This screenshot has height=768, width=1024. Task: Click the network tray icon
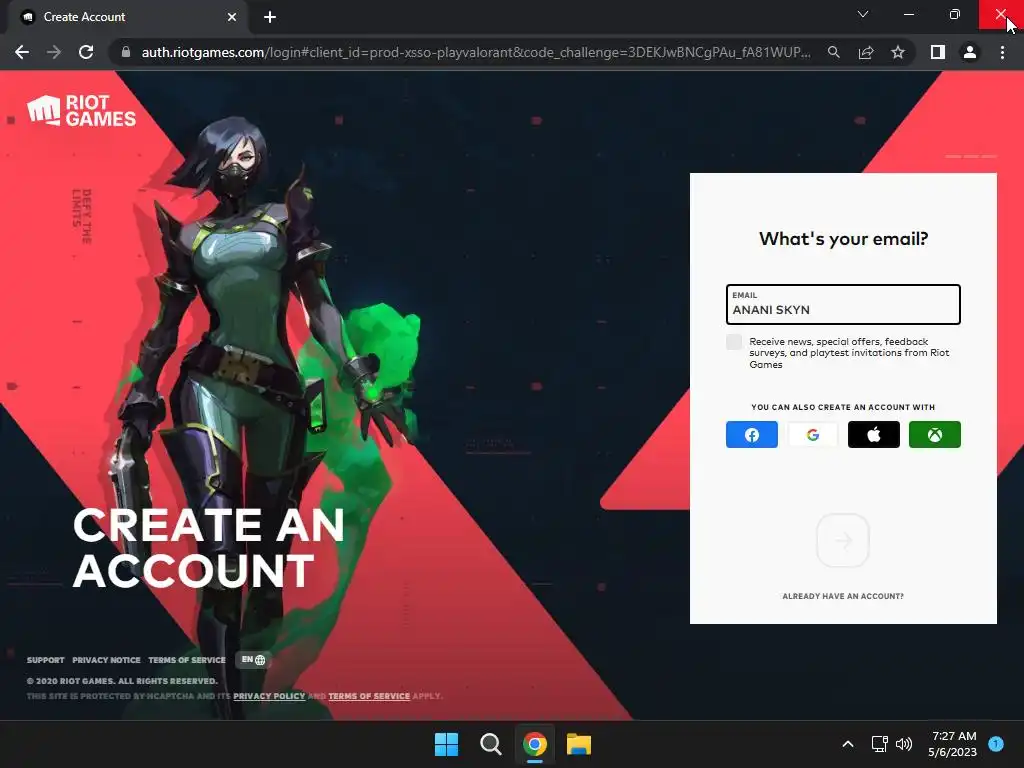click(x=879, y=744)
